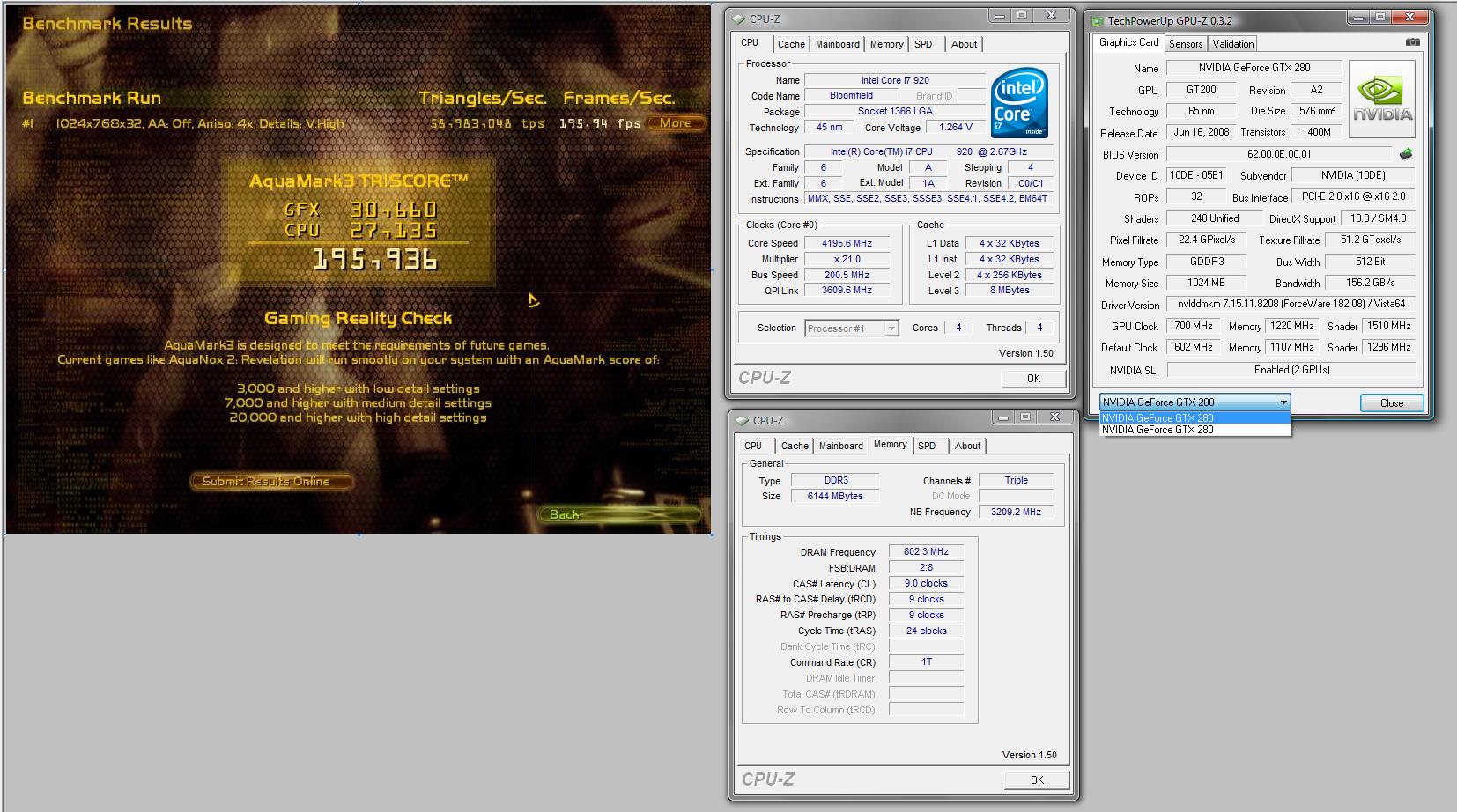The height and width of the screenshot is (812, 1457).
Task: Click the Bus Interface value PCI-E 2.0 x16
Action: coord(1354,196)
